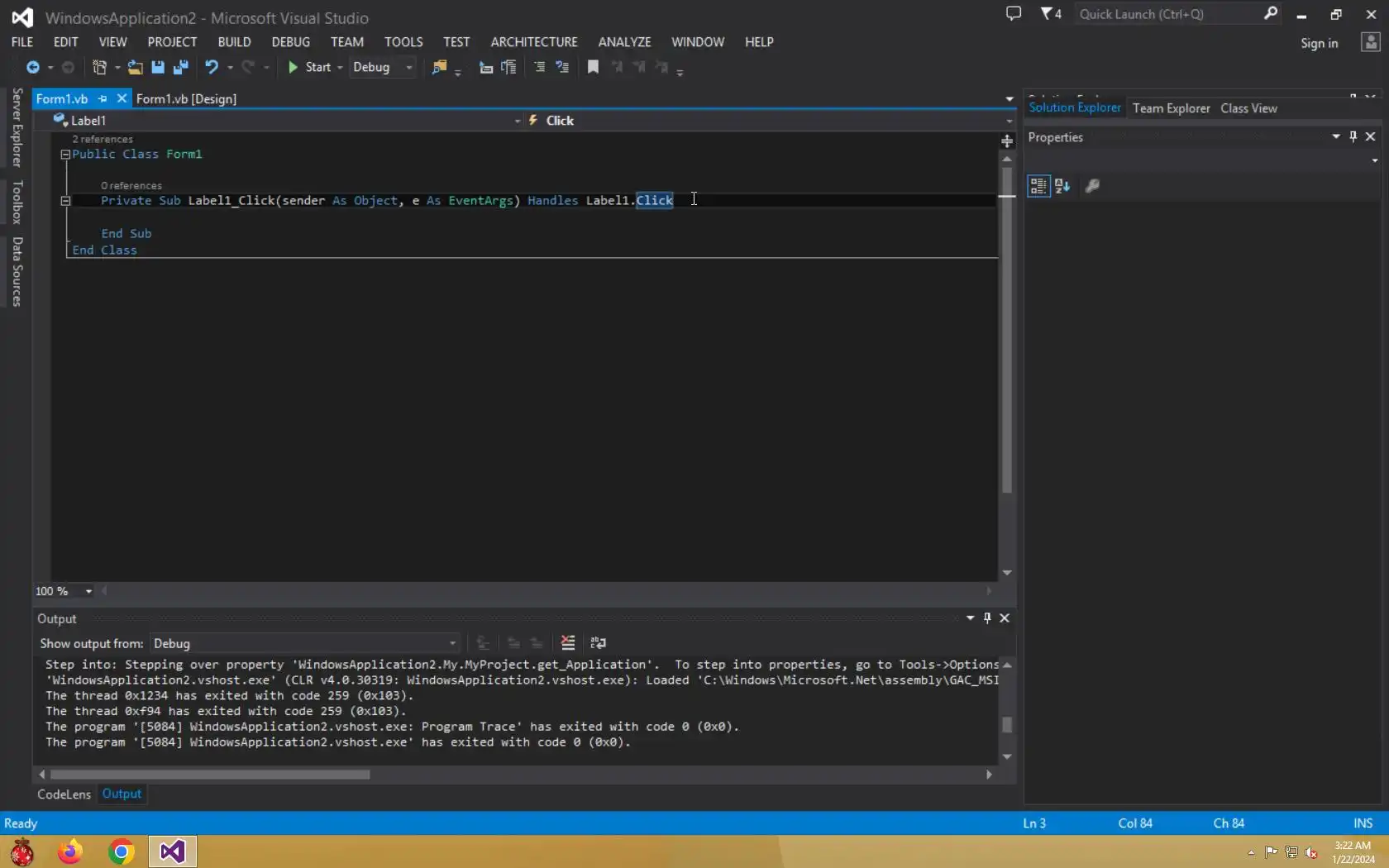Open the Output window position menu arrow
The height and width of the screenshot is (868, 1389).
(x=971, y=618)
